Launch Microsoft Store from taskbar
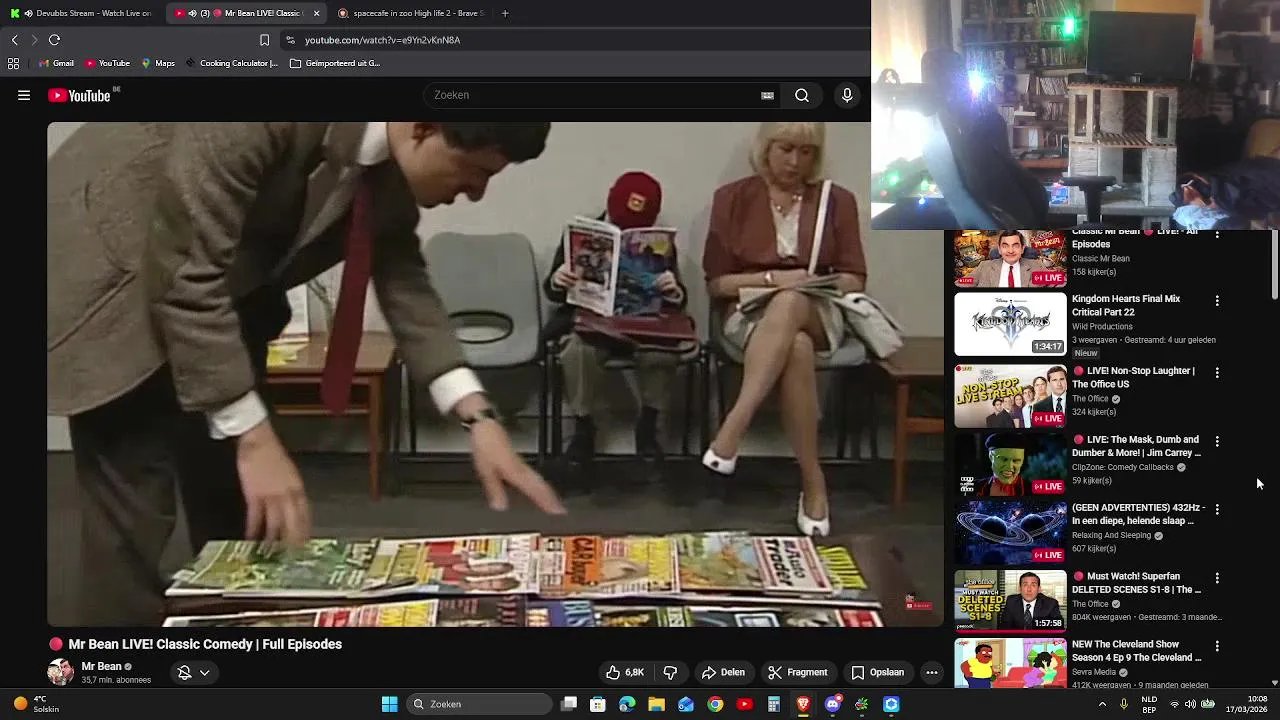Screen dimensions: 1280x720 point(598,704)
